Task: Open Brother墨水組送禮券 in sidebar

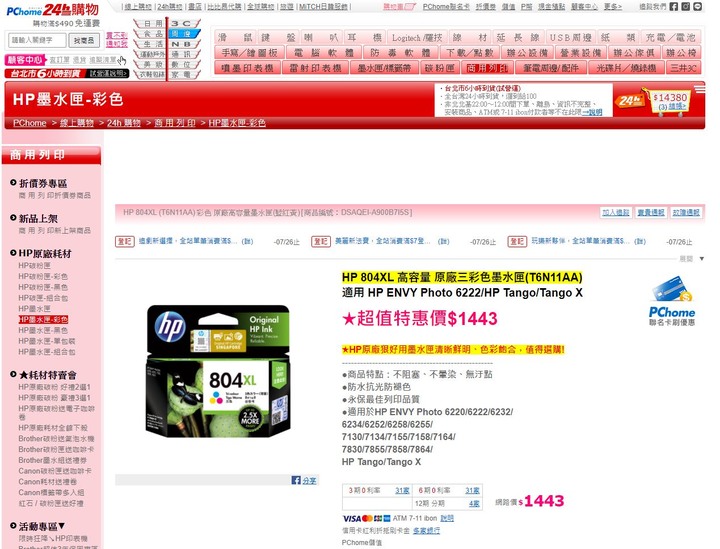Action: pos(52,460)
